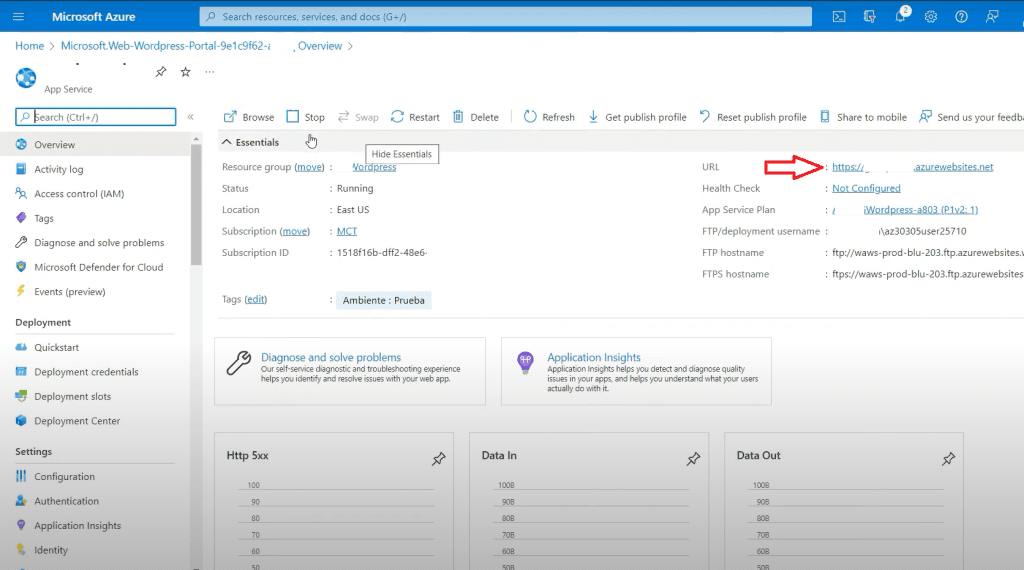The width and height of the screenshot is (1024, 570).
Task: Collapse the Essentials section
Action: [251, 142]
